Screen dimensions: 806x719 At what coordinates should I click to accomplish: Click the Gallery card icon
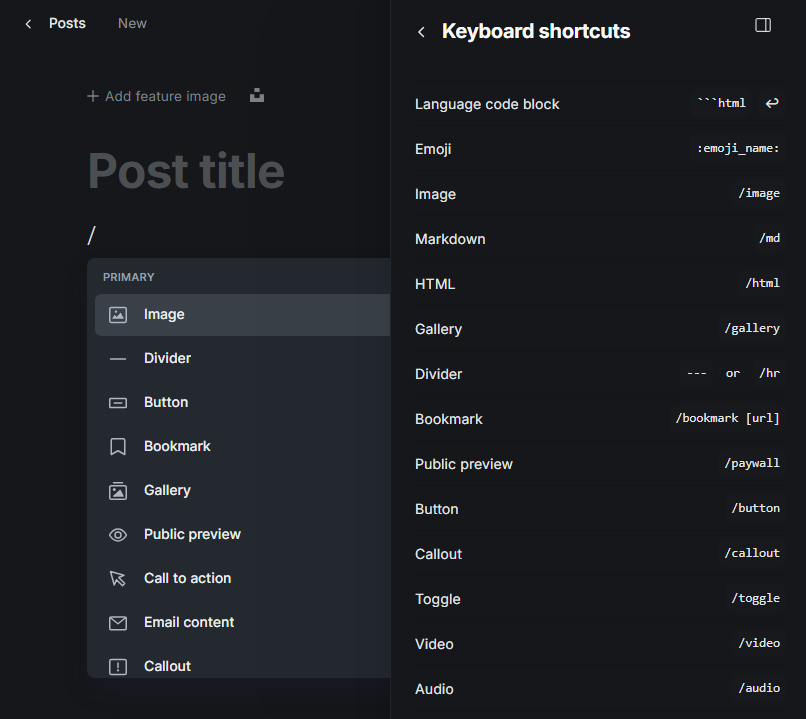point(118,490)
